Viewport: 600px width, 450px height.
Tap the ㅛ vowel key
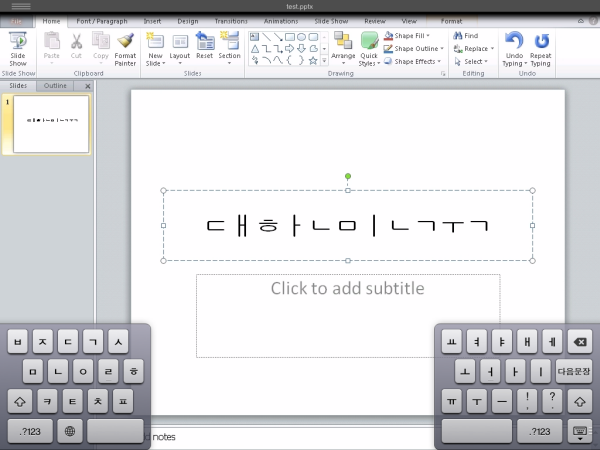point(452,342)
